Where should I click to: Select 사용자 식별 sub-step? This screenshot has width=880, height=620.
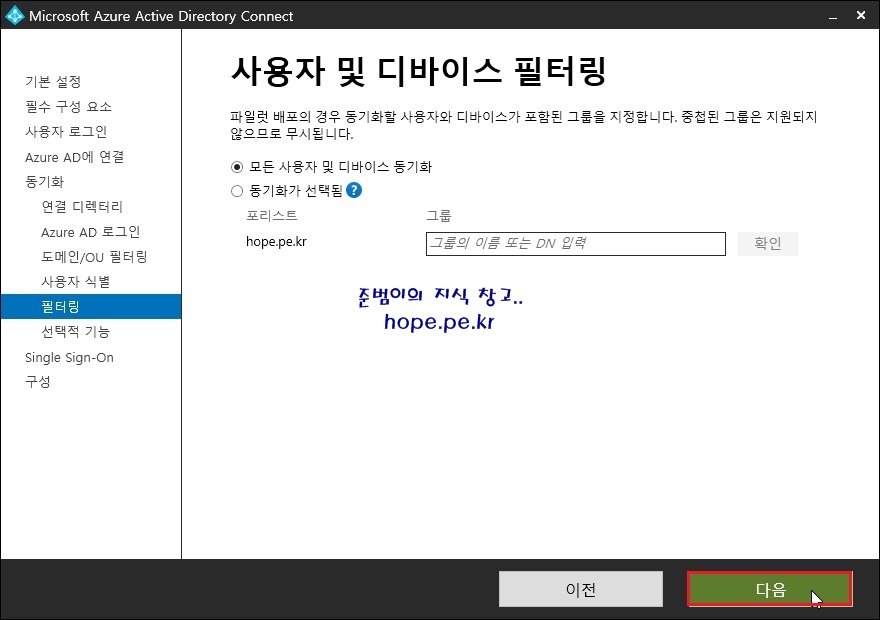click(75, 281)
